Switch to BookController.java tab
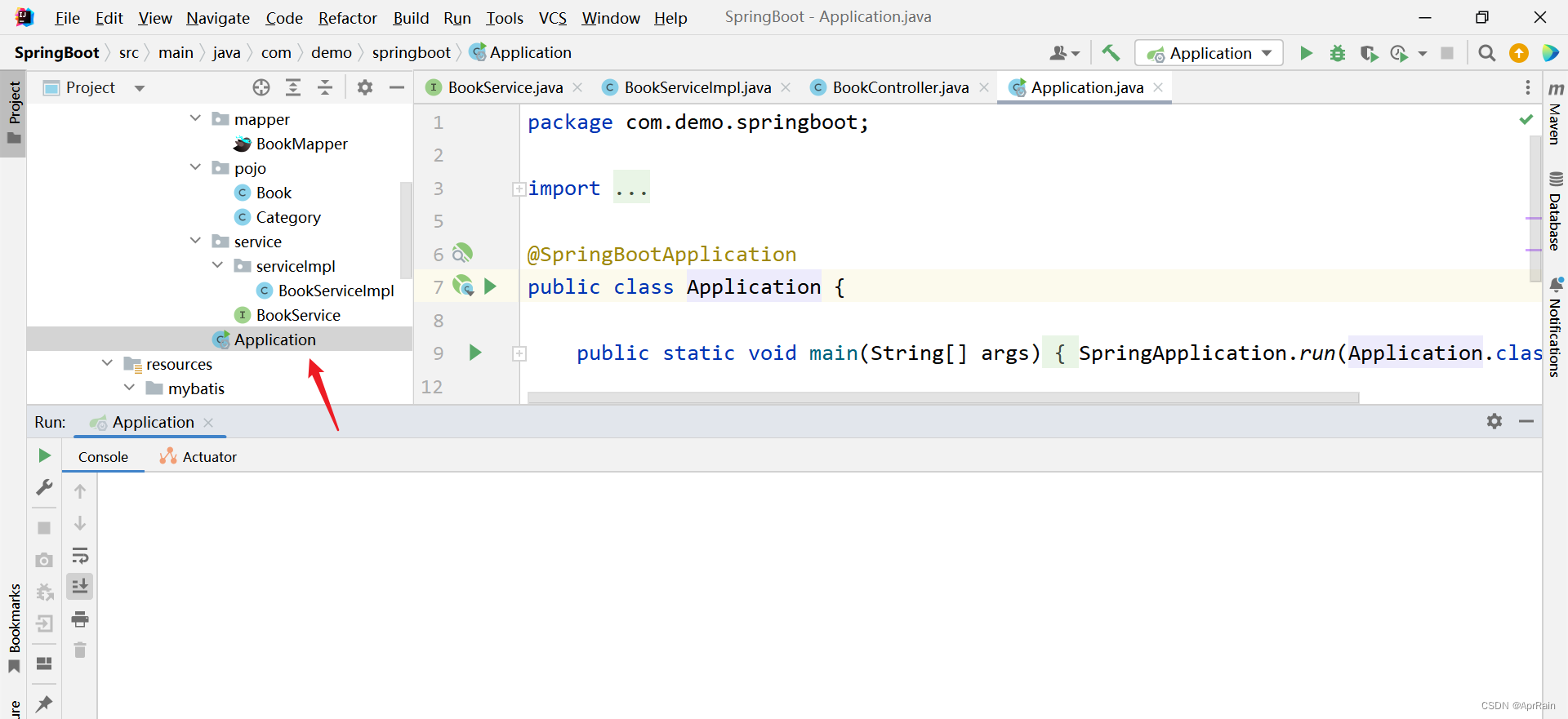 point(900,87)
